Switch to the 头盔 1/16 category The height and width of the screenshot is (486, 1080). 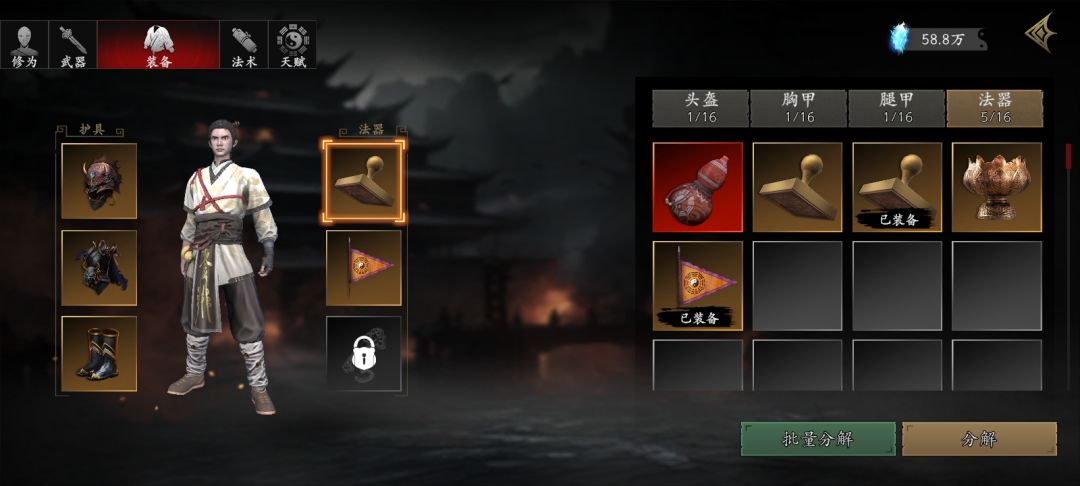click(x=700, y=108)
